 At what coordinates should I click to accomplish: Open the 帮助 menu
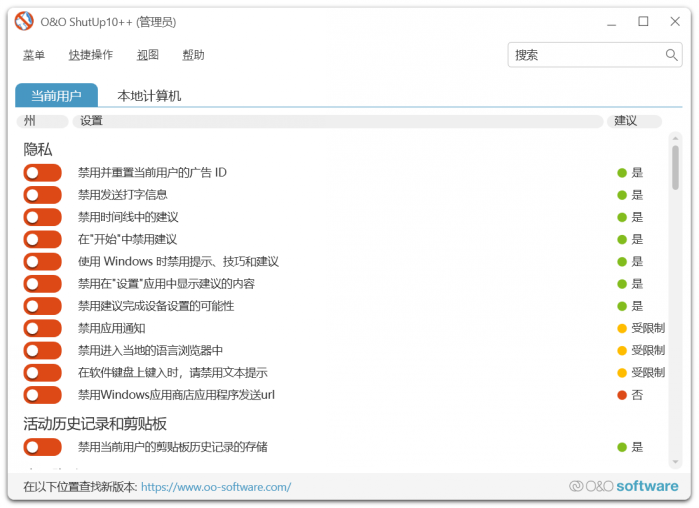193,55
